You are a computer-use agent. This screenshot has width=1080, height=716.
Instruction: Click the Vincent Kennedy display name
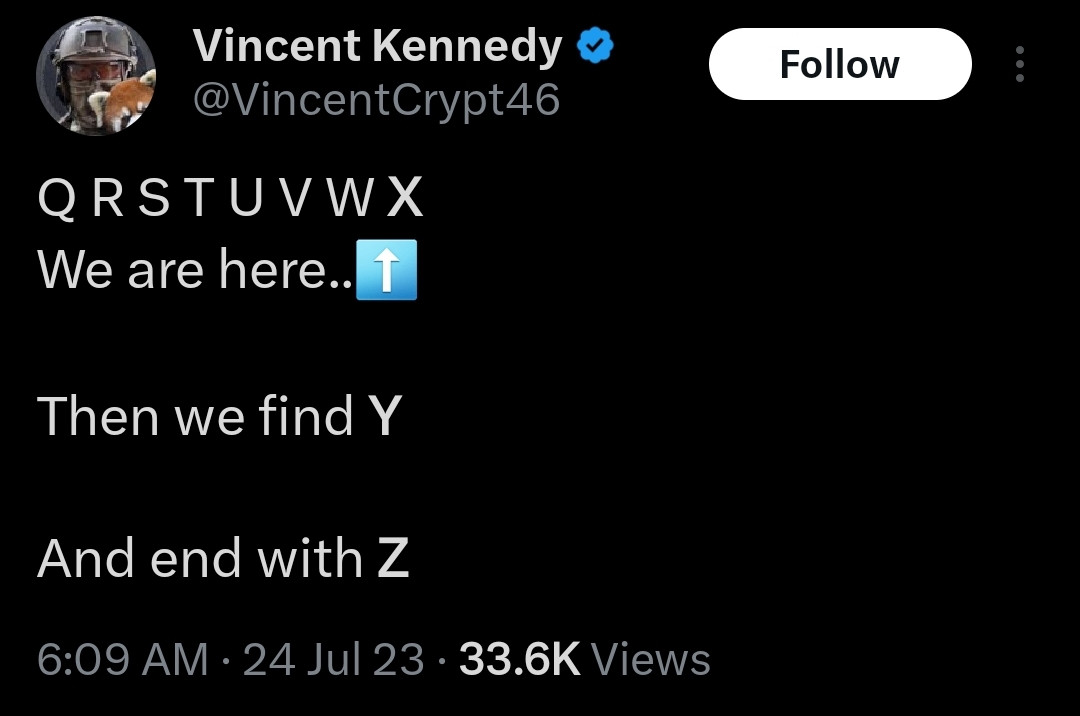(x=376, y=46)
